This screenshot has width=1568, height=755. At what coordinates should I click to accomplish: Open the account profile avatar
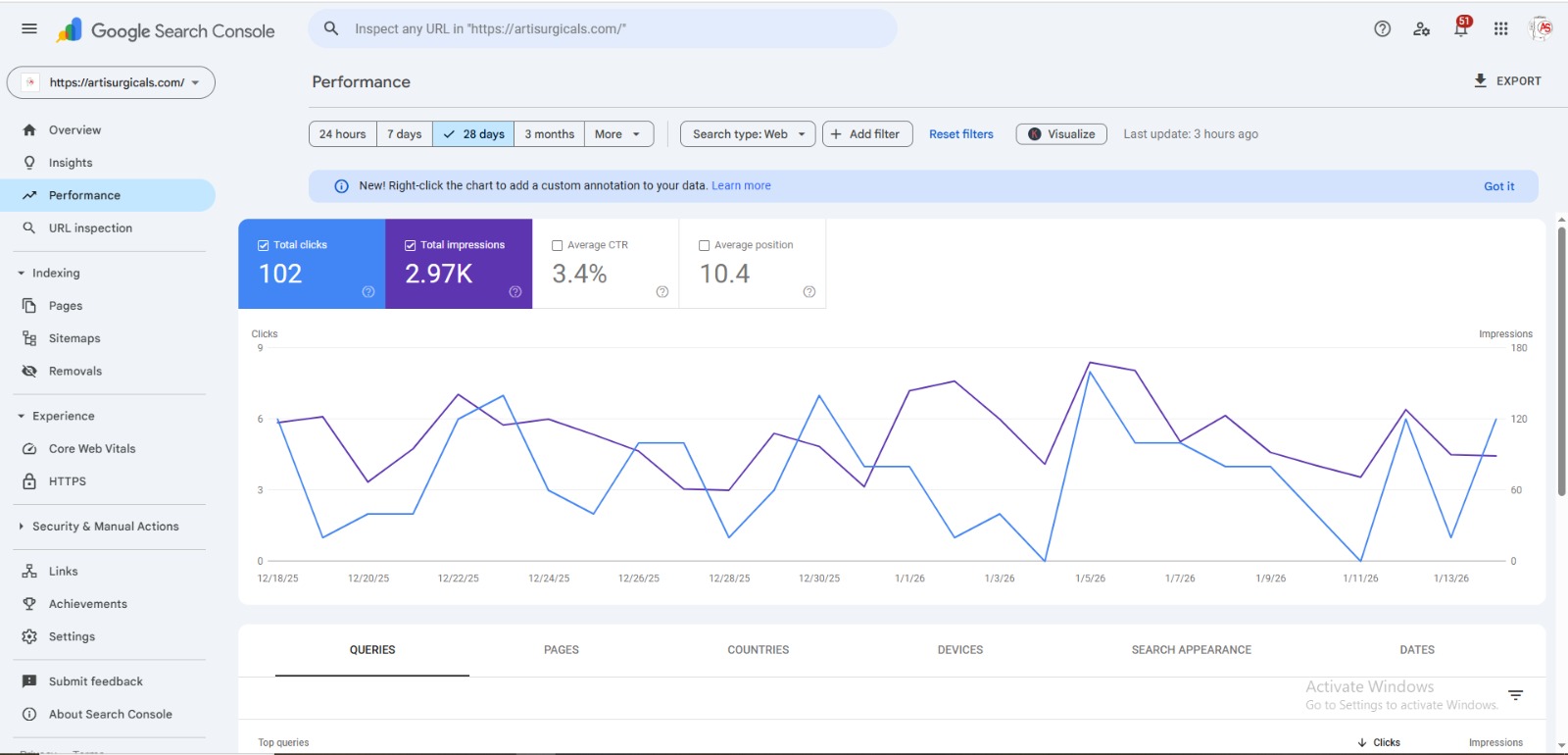[x=1542, y=28]
